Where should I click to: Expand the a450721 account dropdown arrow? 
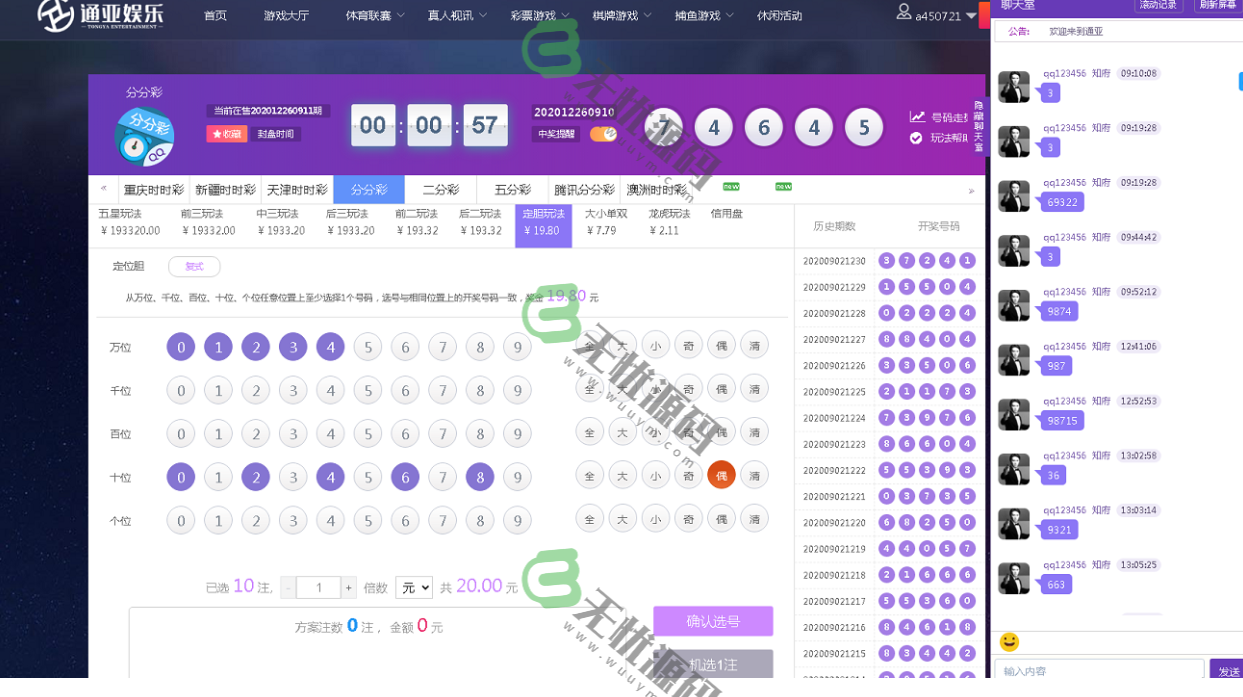point(971,17)
